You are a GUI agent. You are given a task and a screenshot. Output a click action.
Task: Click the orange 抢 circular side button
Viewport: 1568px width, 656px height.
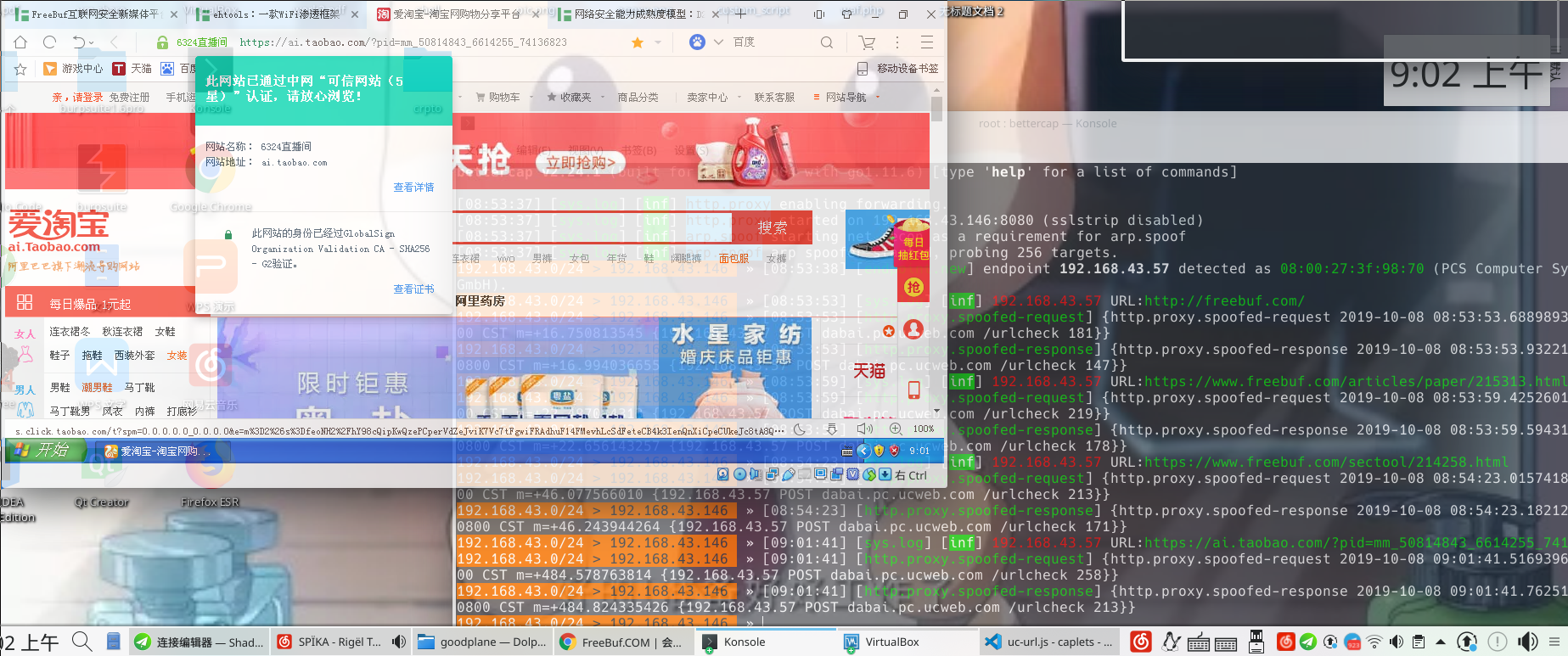[913, 287]
